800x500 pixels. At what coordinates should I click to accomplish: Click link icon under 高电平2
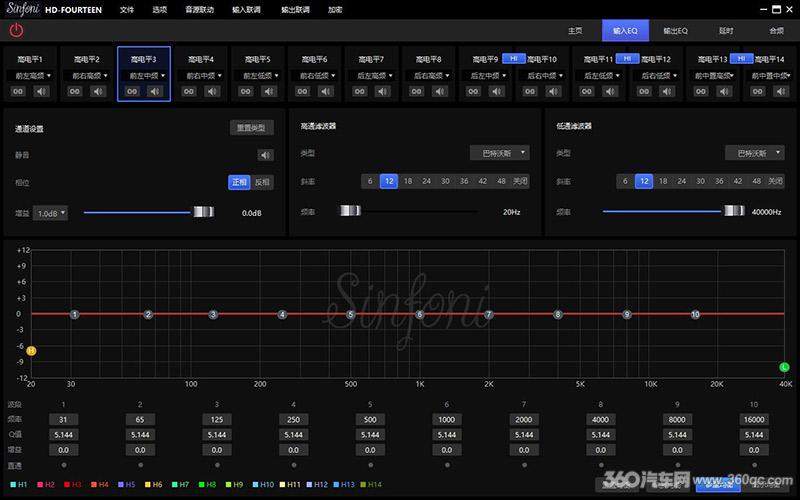pyautogui.click(x=74, y=92)
